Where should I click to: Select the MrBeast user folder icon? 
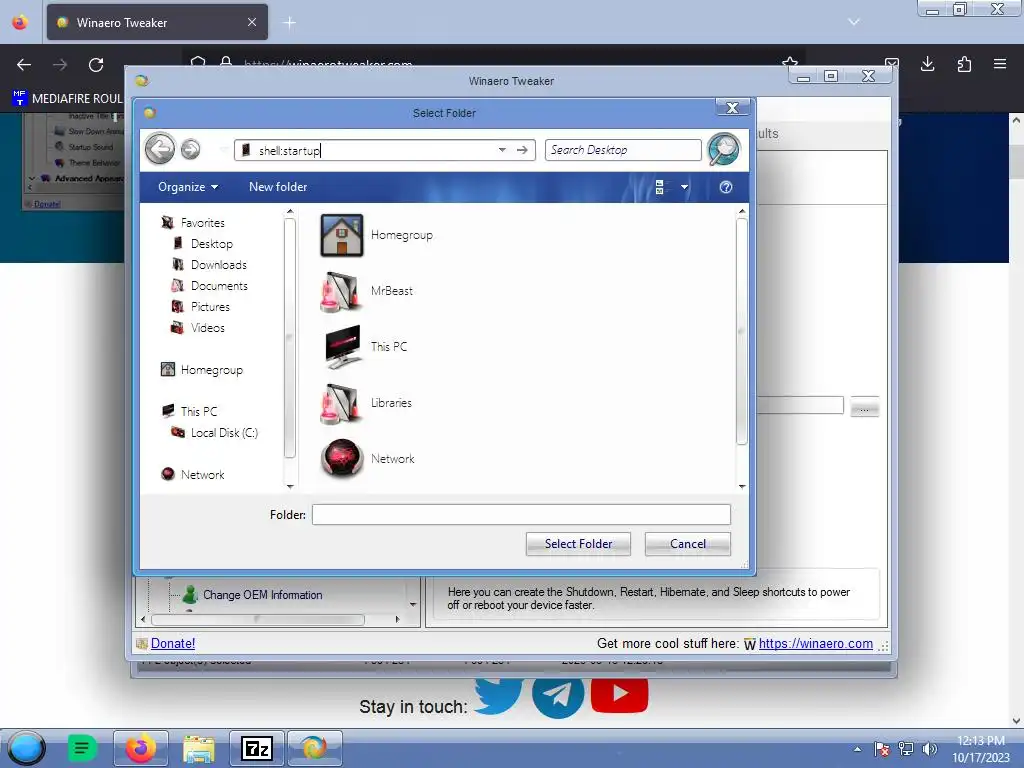[342, 291]
